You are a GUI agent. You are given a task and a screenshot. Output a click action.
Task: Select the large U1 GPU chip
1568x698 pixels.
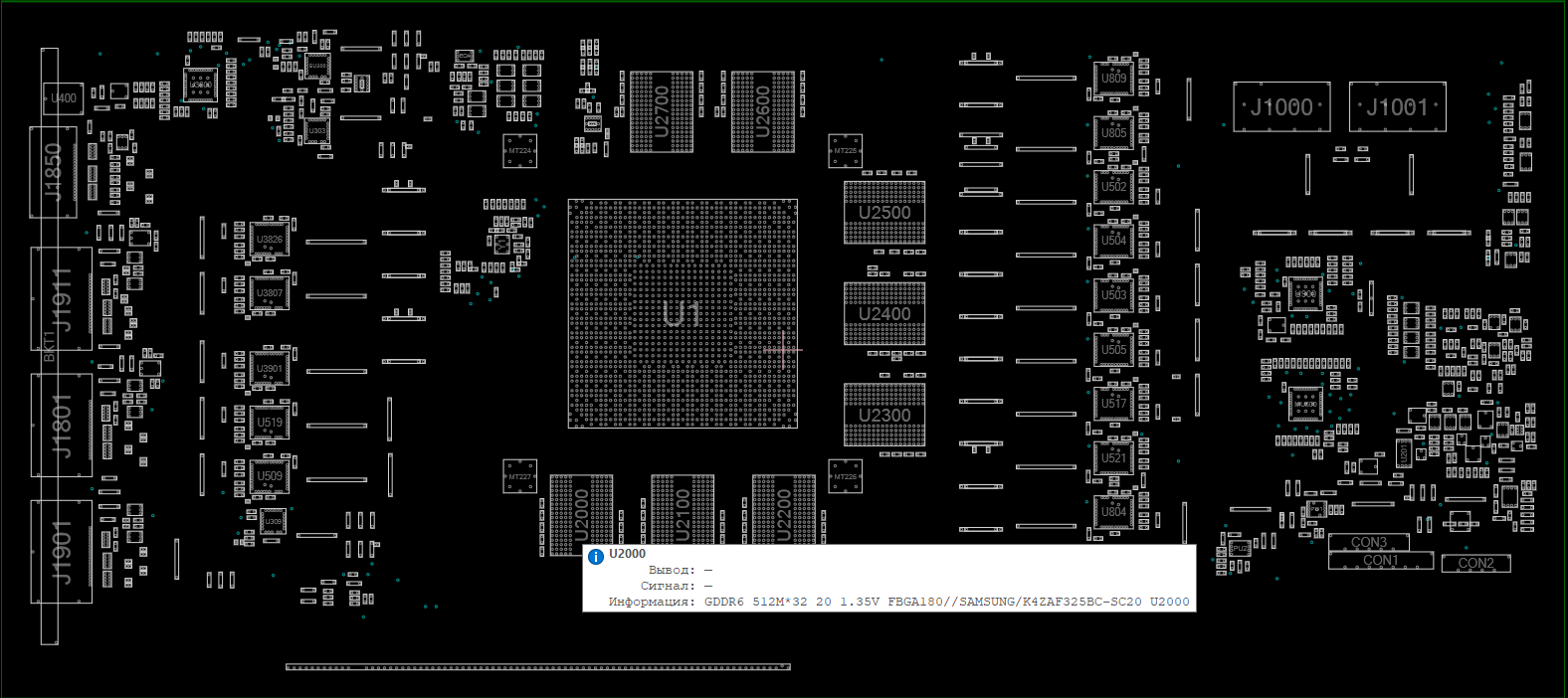682,314
